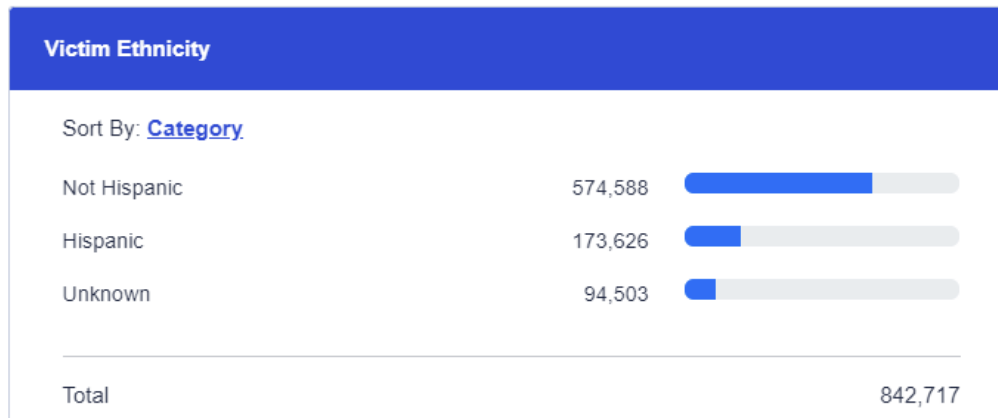Click the divider line above Total

(511, 356)
